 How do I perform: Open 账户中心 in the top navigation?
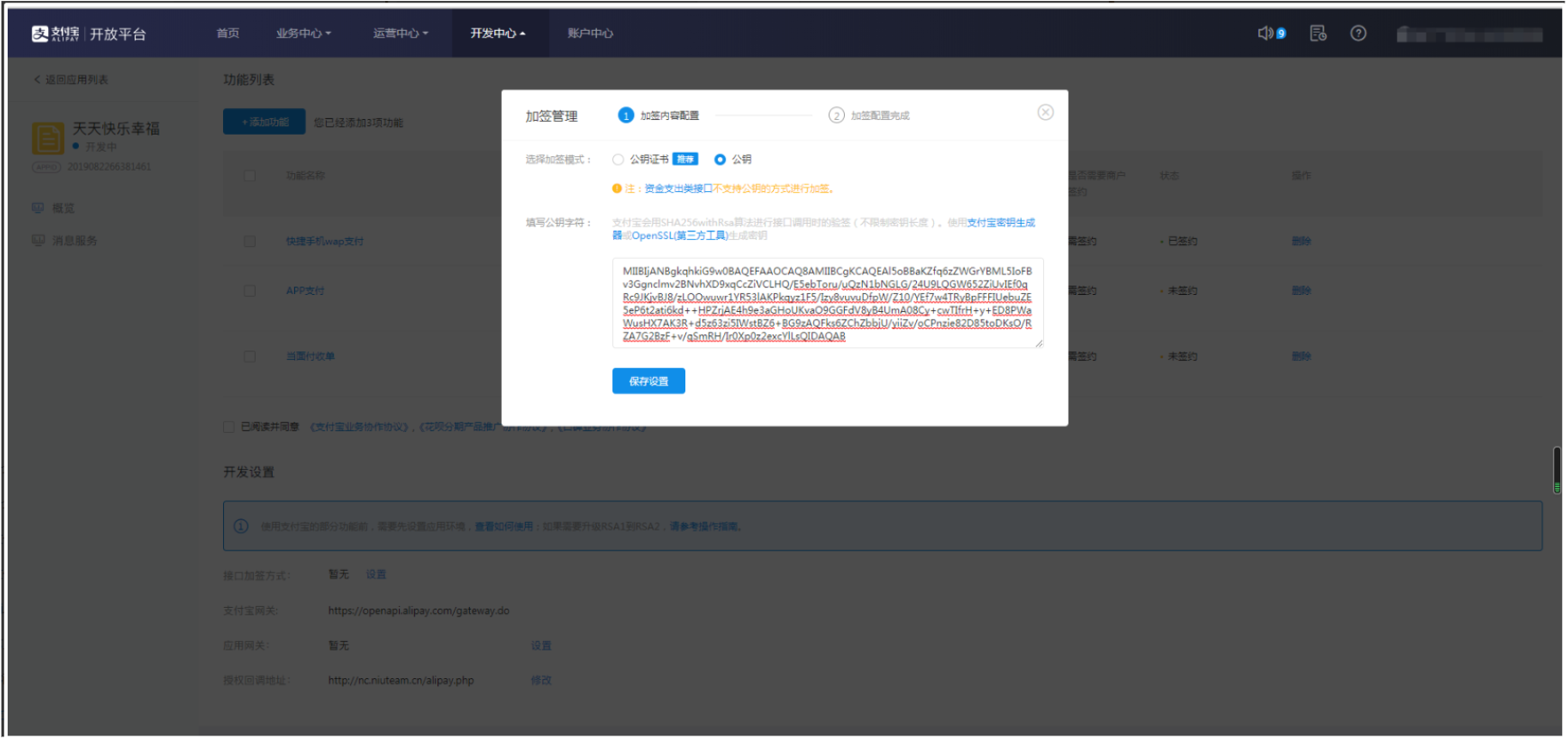[590, 33]
